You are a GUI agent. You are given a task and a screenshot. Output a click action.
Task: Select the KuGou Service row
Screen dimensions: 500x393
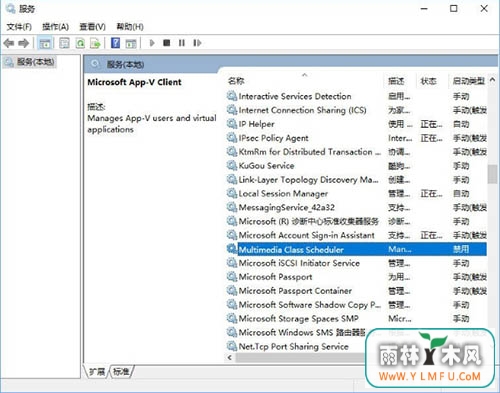click(x=356, y=166)
